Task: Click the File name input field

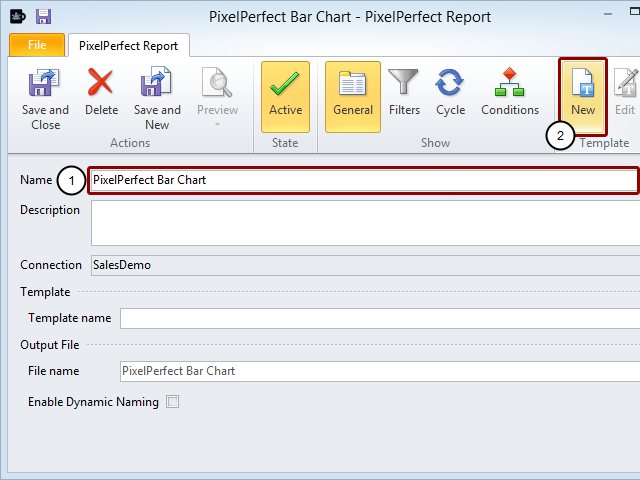Action: pyautogui.click(x=380, y=371)
